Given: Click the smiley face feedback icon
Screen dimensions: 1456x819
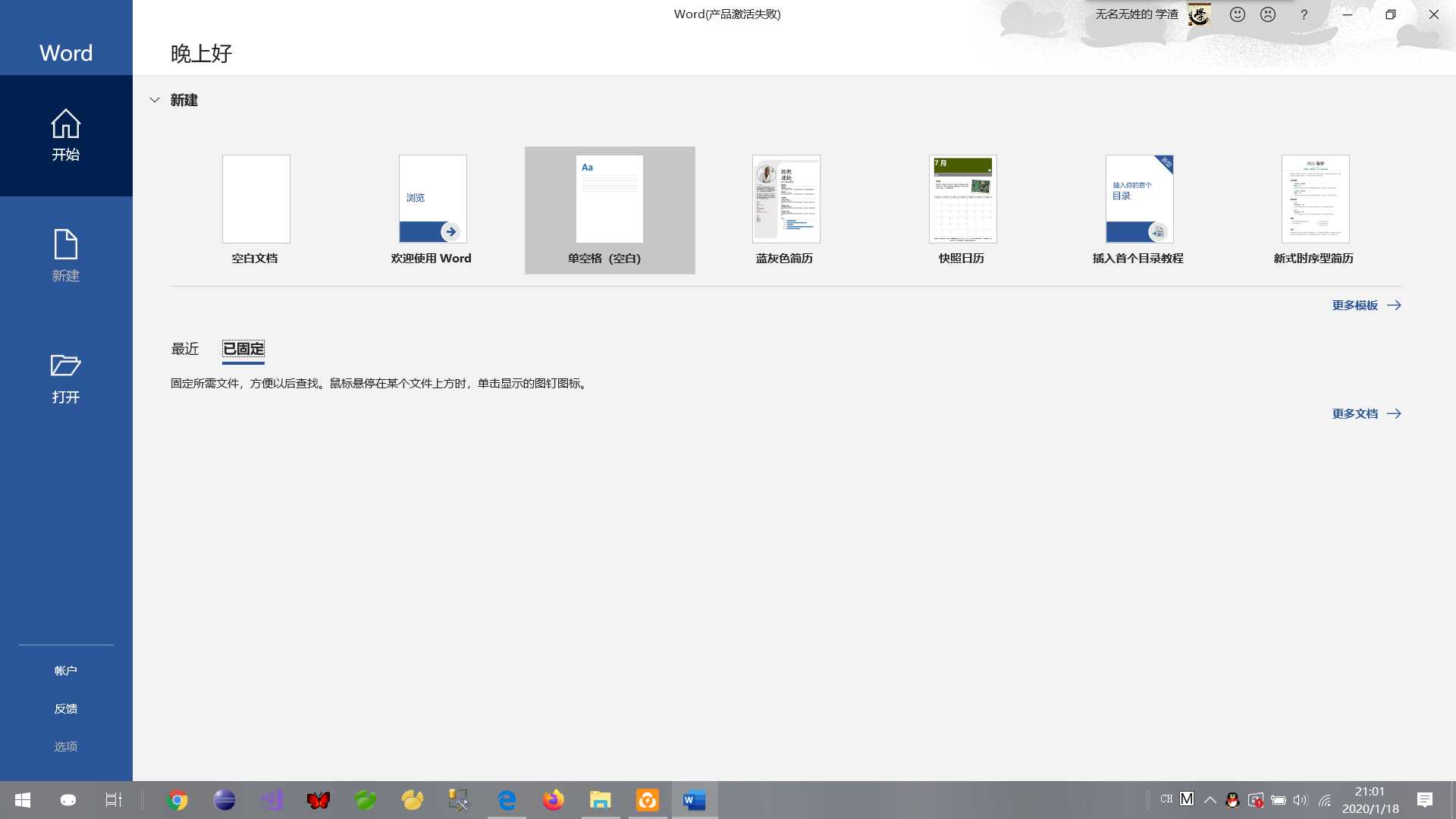Looking at the screenshot, I should [x=1238, y=14].
